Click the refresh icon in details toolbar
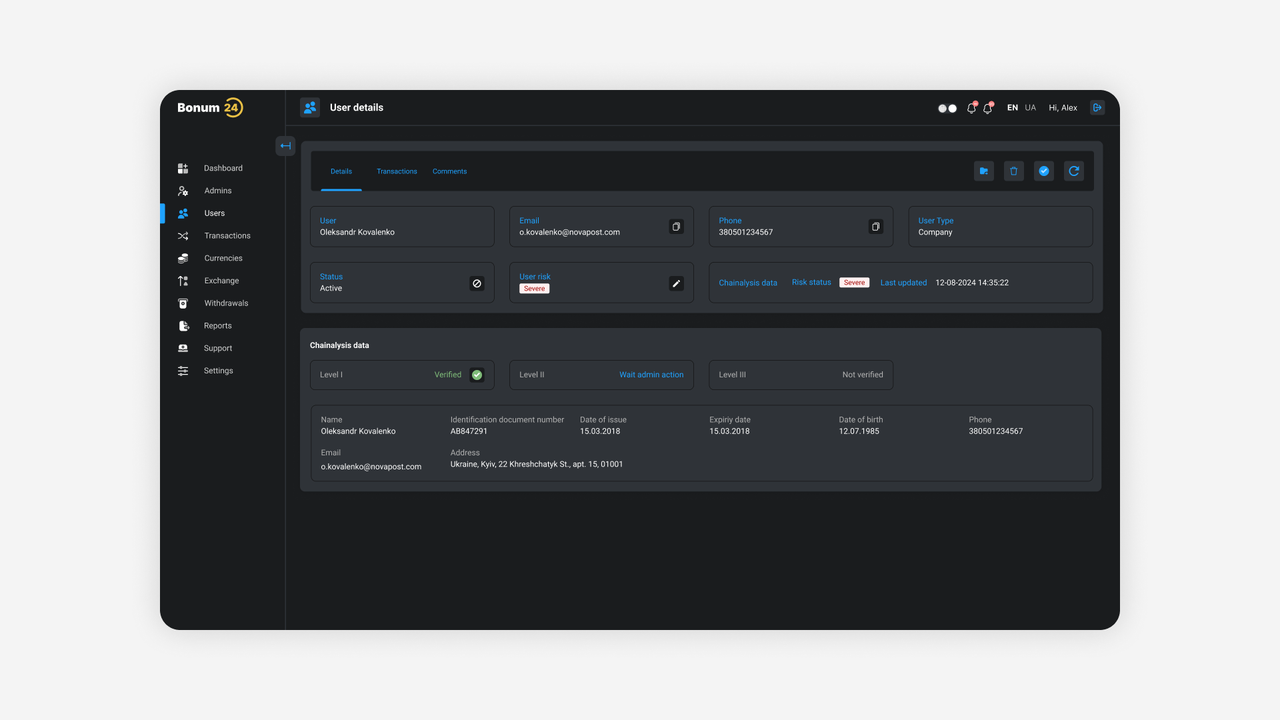1280x720 pixels. [x=1074, y=171]
